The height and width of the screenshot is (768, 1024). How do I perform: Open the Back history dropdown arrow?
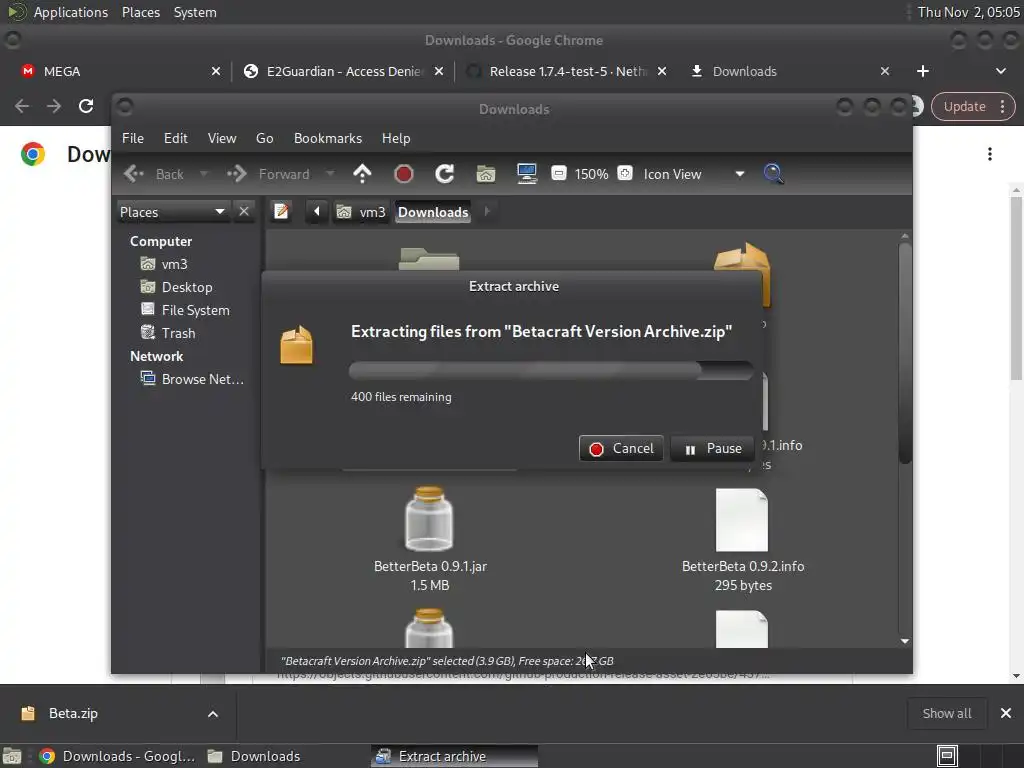point(204,174)
